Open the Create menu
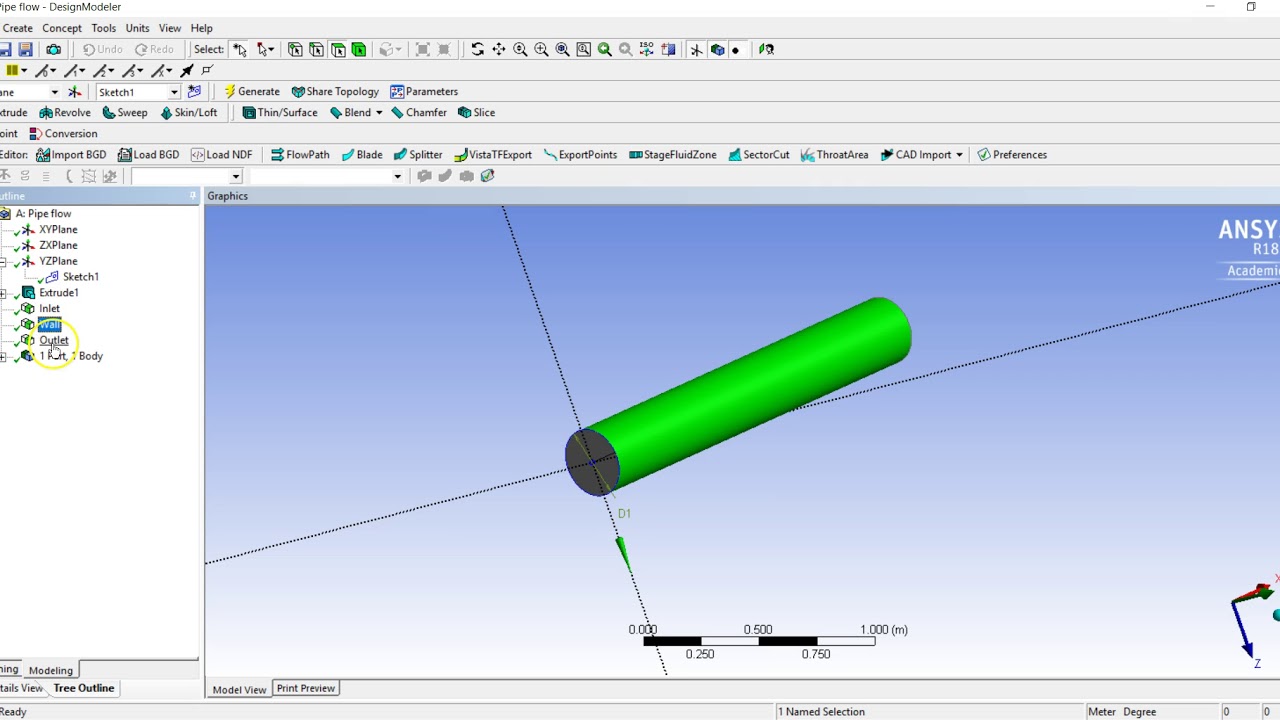Viewport: 1280px width, 720px height. (17, 28)
